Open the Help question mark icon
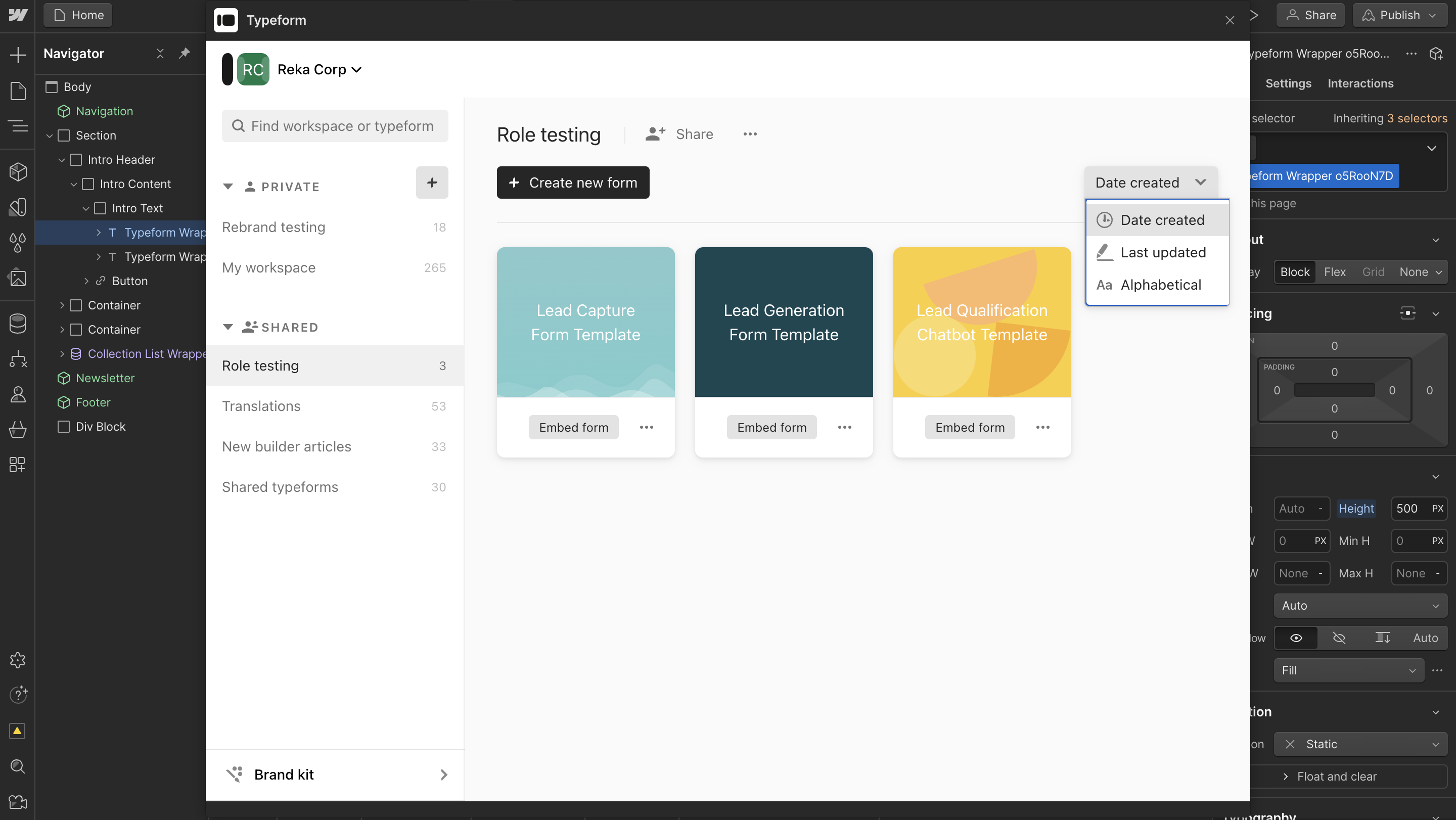Image resolution: width=1456 pixels, height=820 pixels. [x=18, y=694]
